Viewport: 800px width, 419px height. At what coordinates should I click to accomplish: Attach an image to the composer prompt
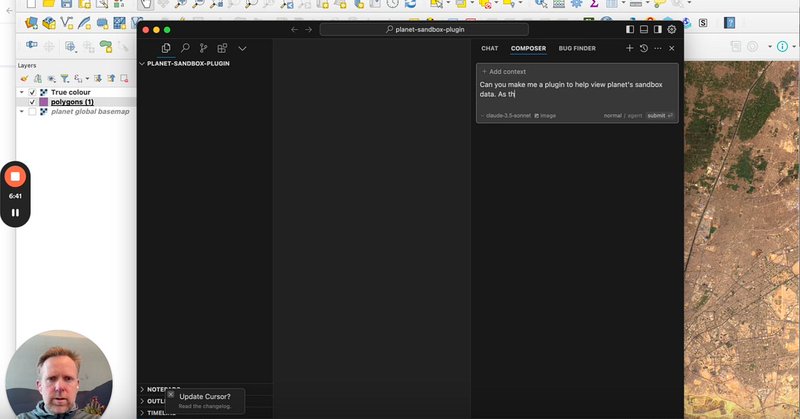click(x=545, y=116)
